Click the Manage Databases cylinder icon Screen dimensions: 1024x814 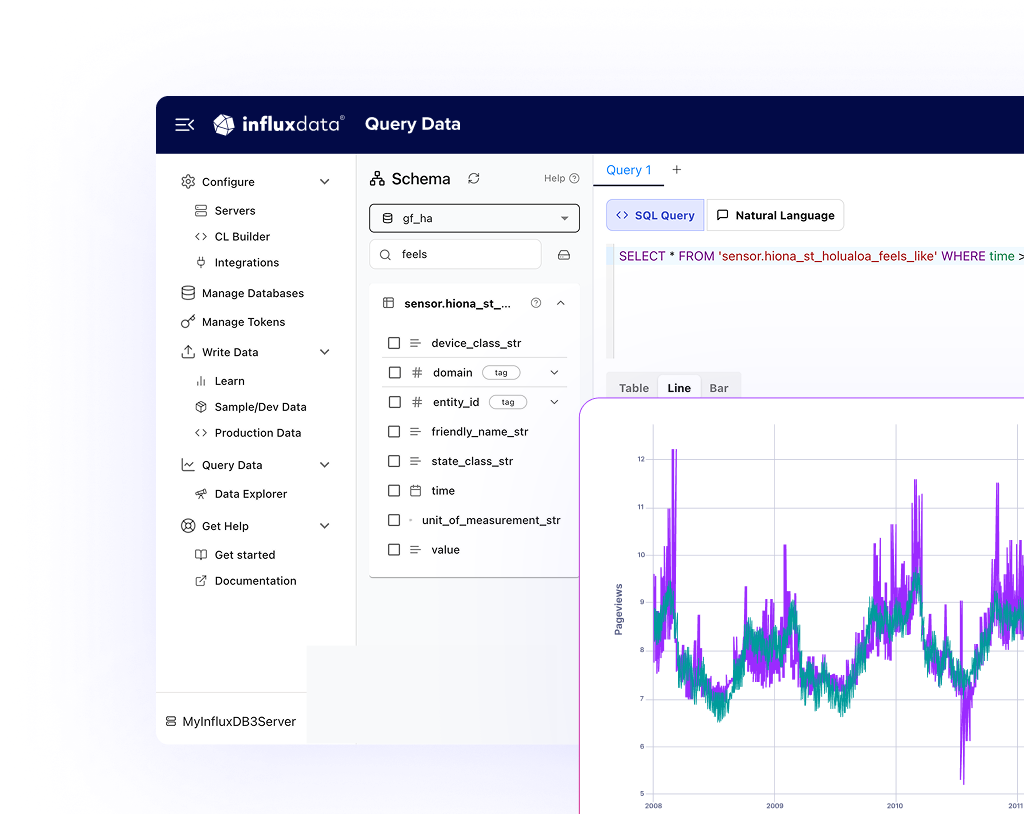tap(188, 293)
